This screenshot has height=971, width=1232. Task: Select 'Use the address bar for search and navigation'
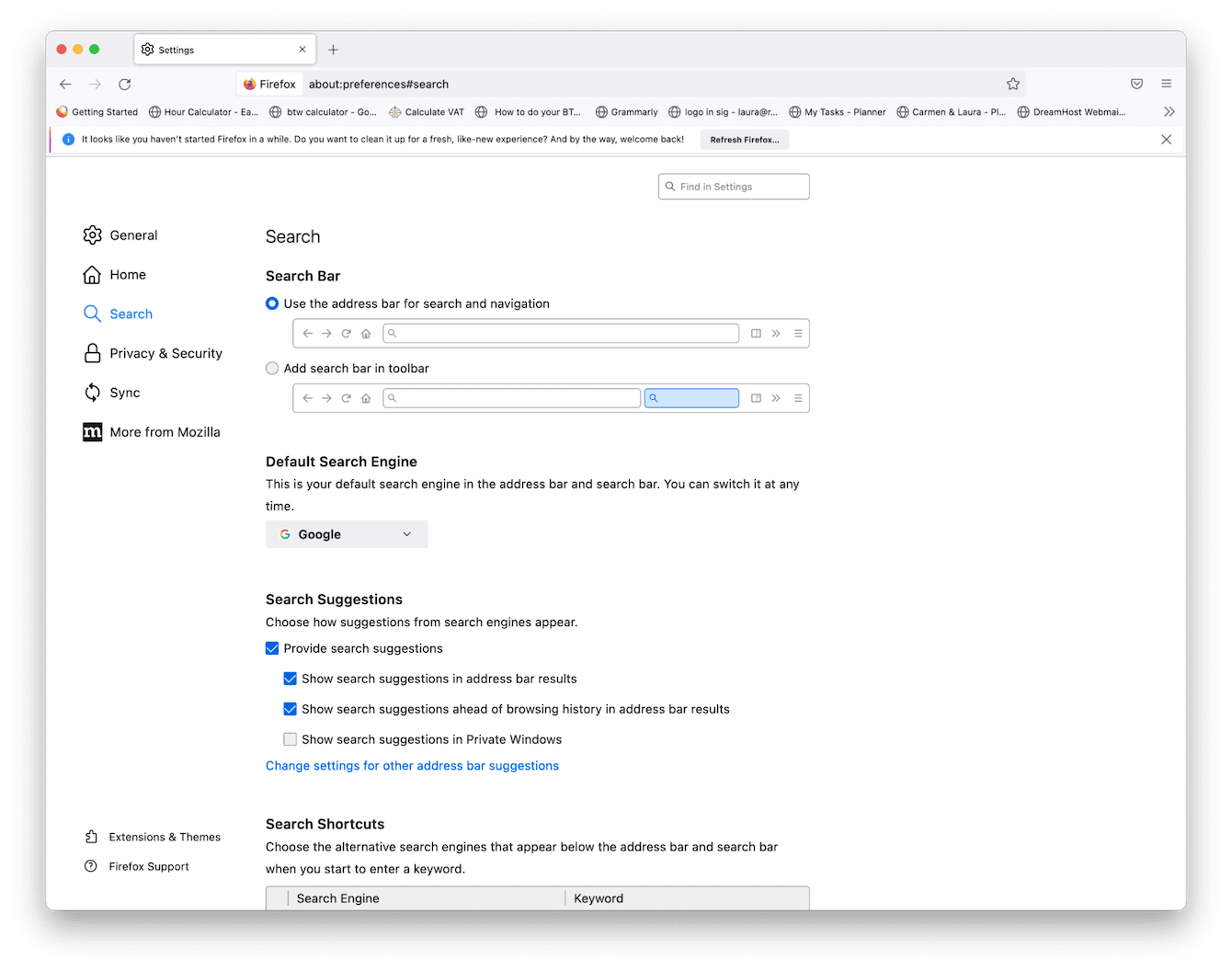click(272, 303)
